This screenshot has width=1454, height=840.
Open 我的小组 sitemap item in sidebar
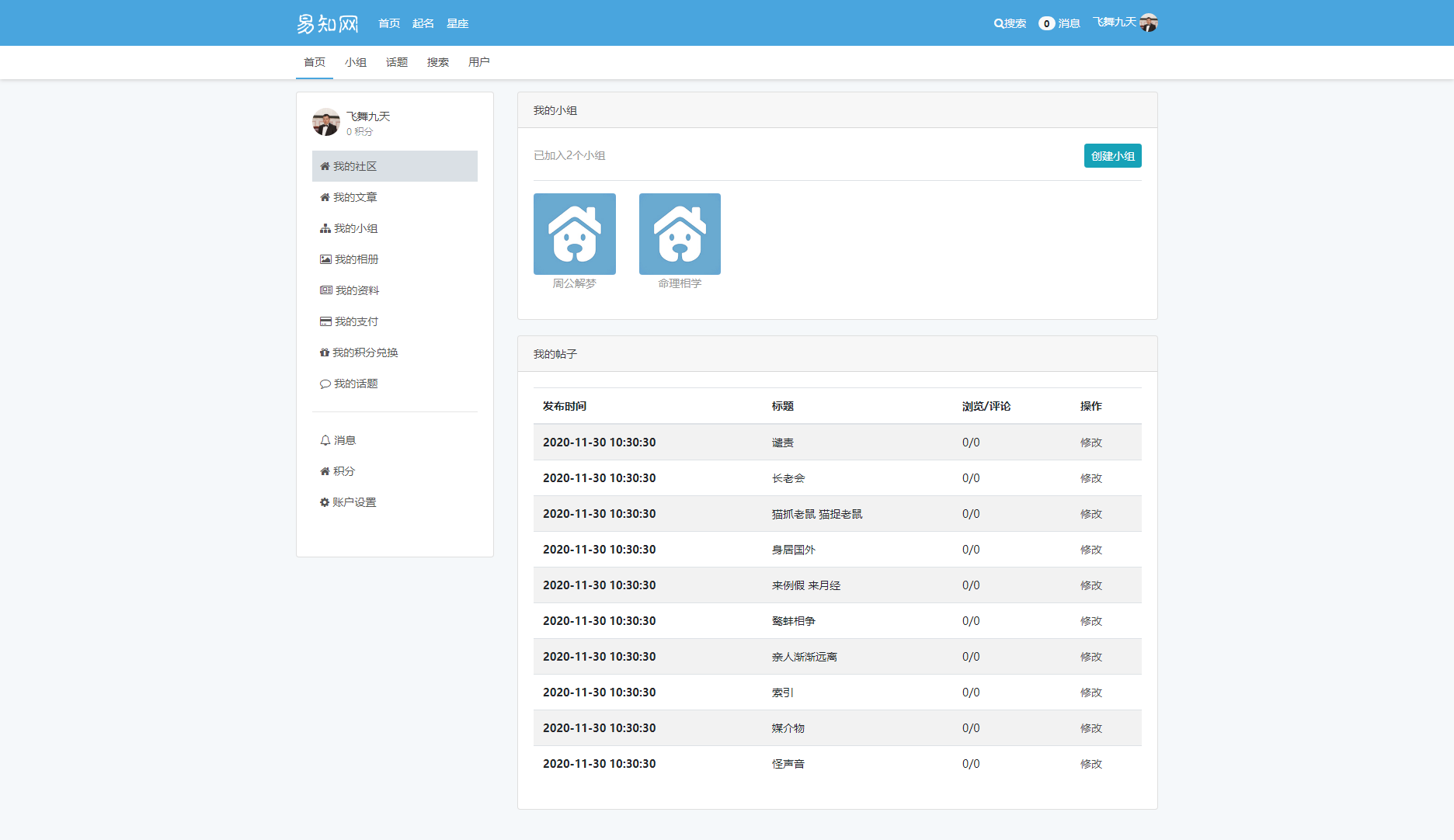[349, 228]
